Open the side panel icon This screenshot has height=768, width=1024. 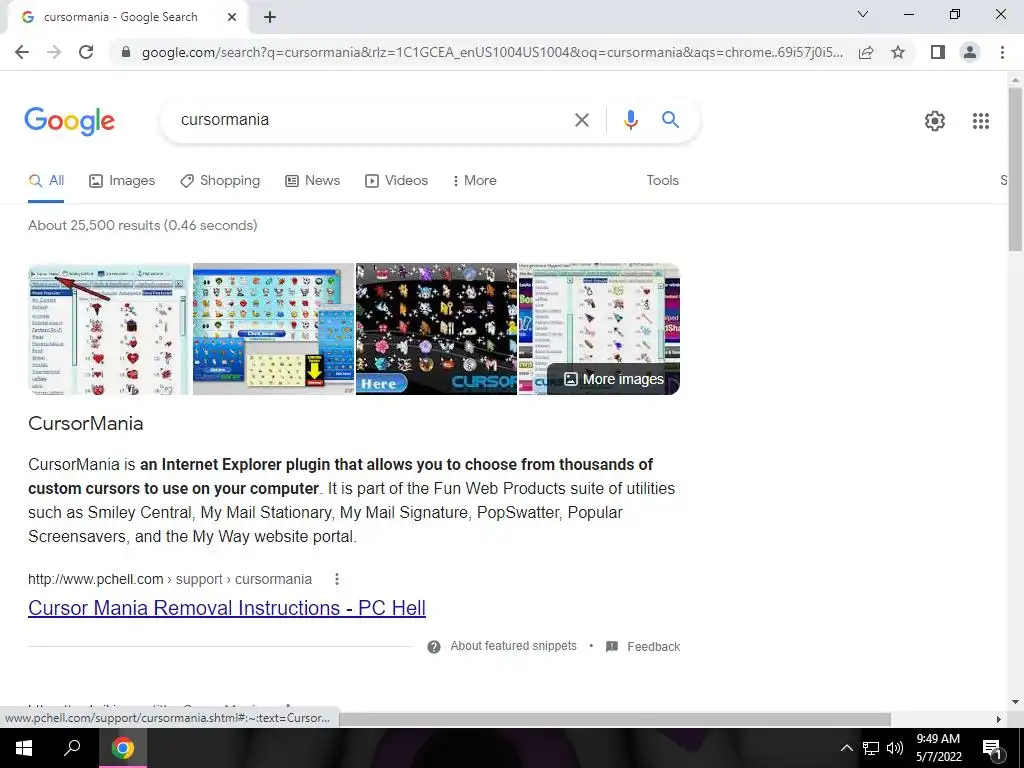click(x=938, y=52)
